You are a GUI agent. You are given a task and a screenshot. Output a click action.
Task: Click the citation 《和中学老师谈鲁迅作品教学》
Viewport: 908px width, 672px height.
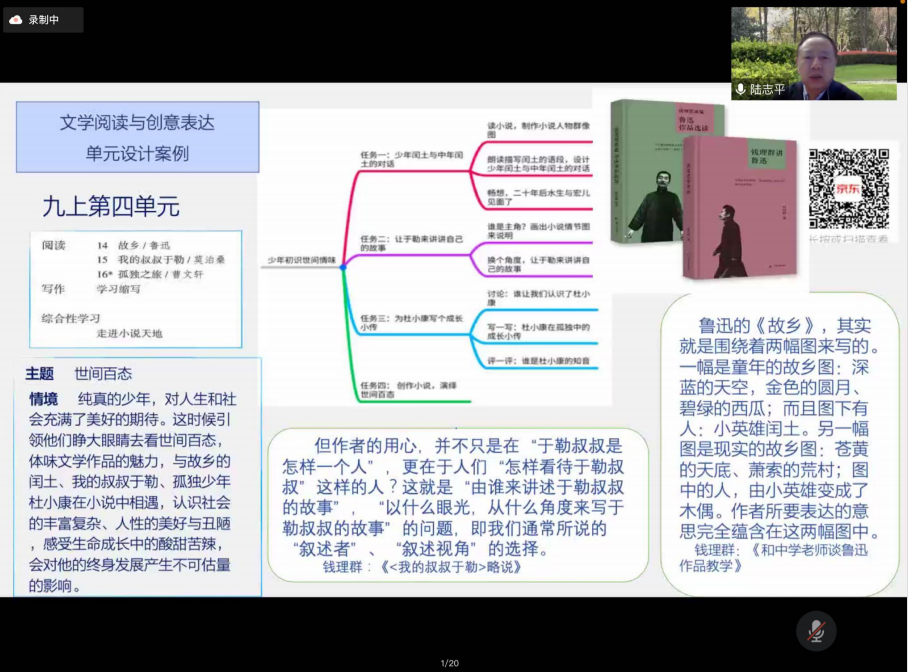(x=773, y=558)
